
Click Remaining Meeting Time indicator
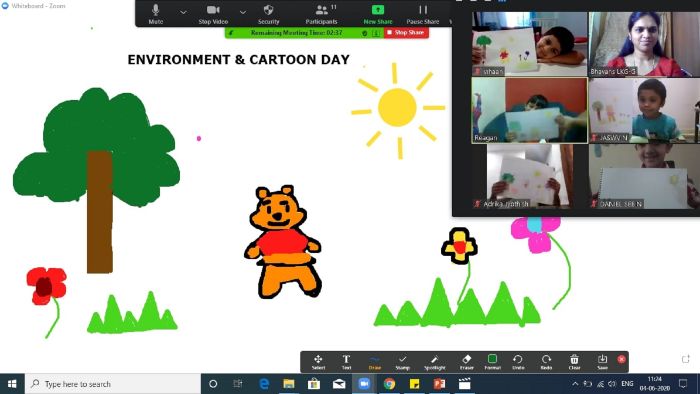tap(296, 33)
